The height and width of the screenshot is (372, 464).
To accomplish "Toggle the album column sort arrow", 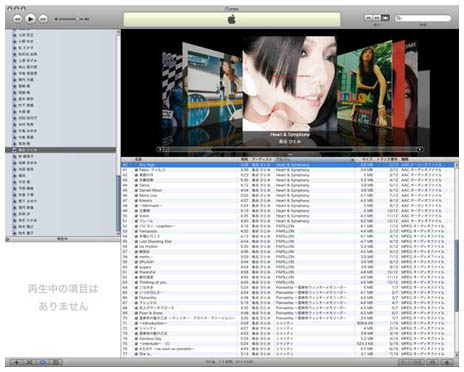I will click(x=352, y=160).
